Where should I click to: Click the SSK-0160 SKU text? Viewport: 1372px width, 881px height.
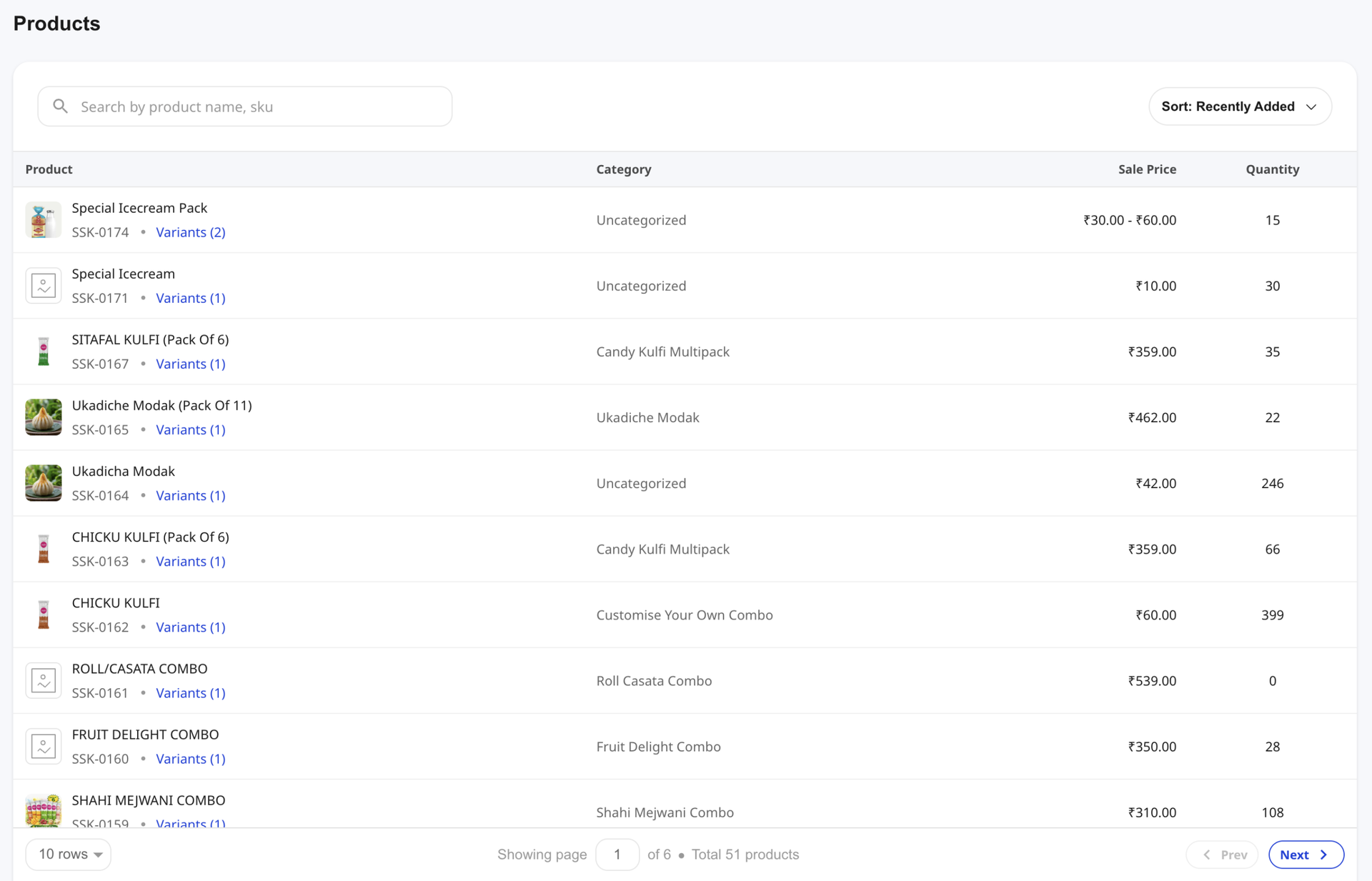coord(100,758)
